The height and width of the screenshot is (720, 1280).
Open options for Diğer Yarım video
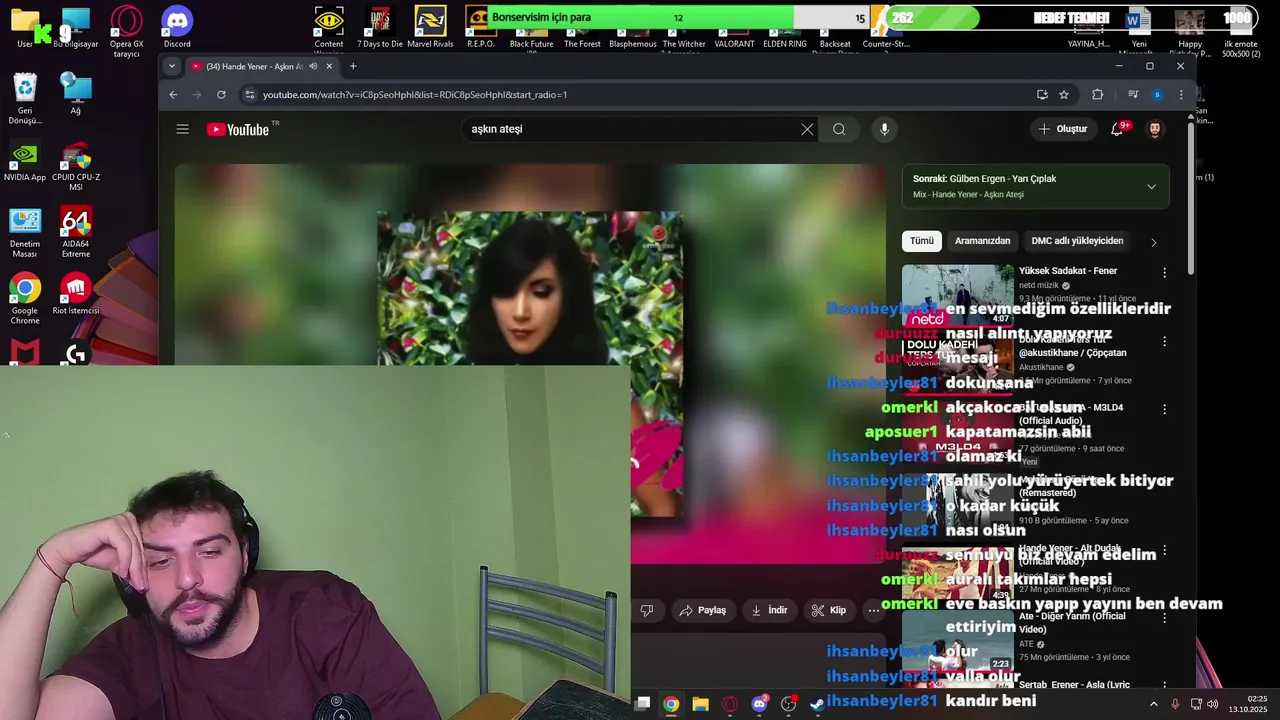(x=1164, y=619)
